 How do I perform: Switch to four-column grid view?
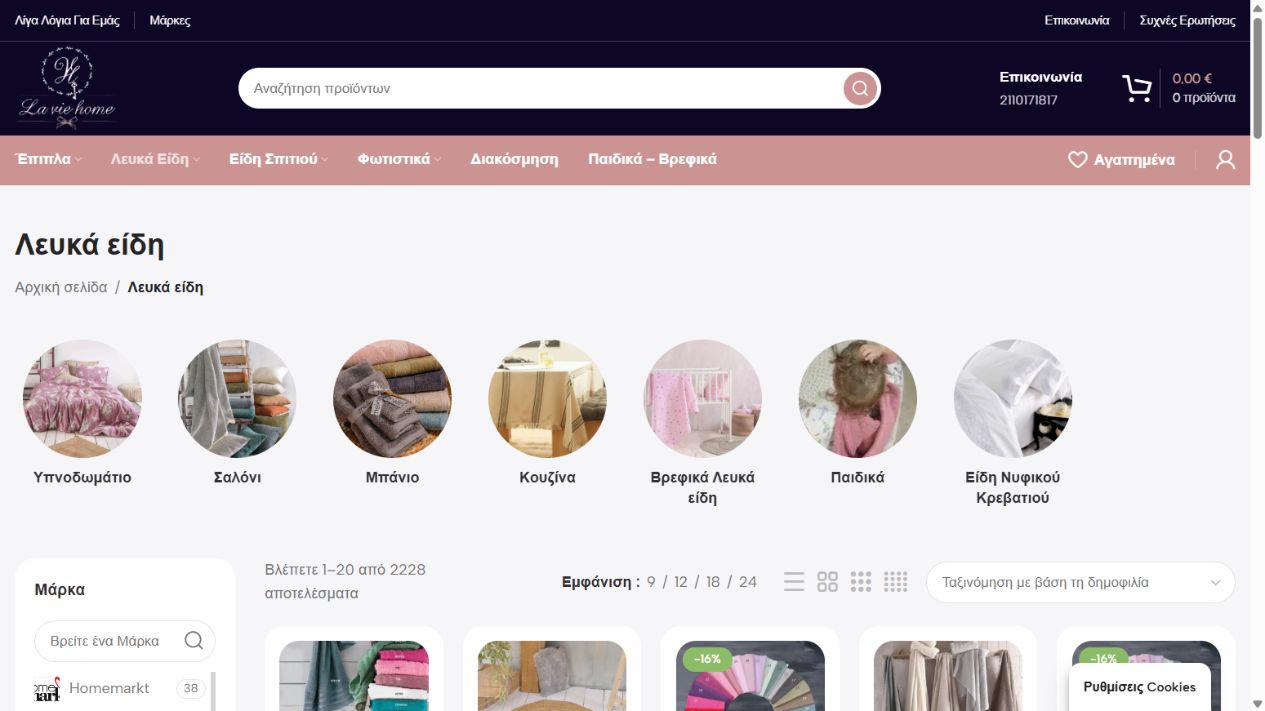[x=896, y=582]
